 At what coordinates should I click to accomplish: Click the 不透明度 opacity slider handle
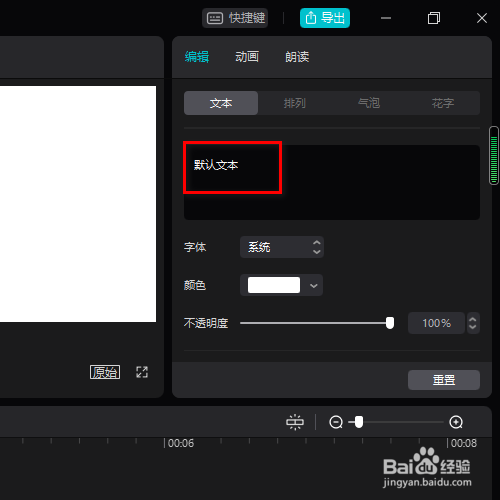(x=390, y=323)
